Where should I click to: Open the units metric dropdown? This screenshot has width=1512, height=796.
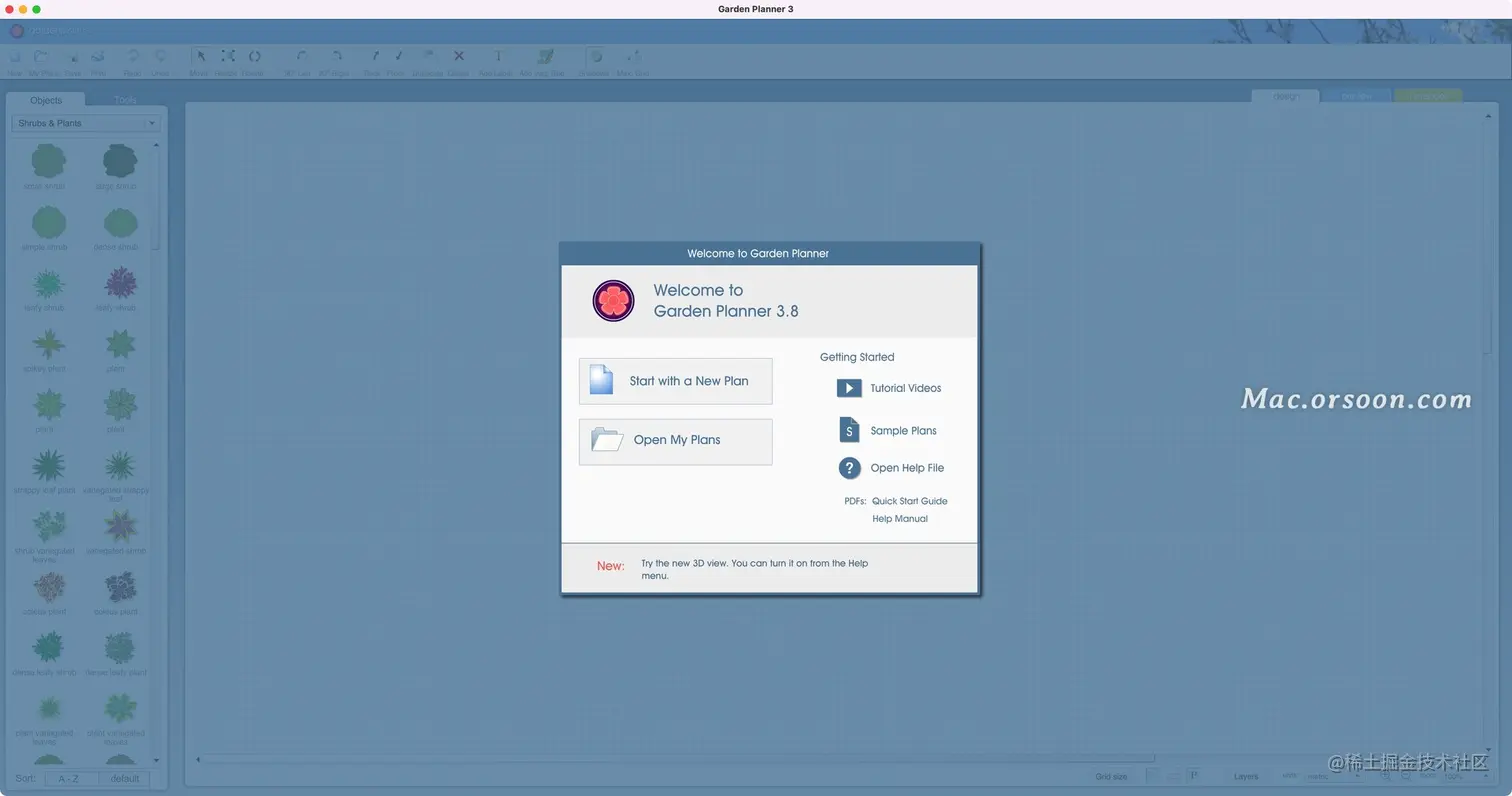1333,776
